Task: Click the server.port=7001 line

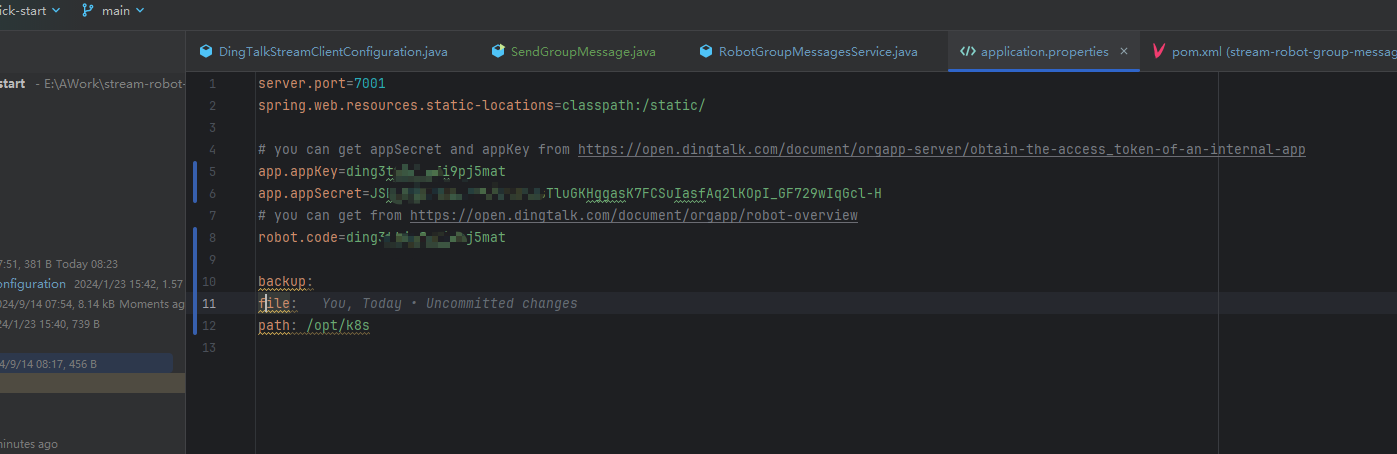Action: (x=321, y=83)
